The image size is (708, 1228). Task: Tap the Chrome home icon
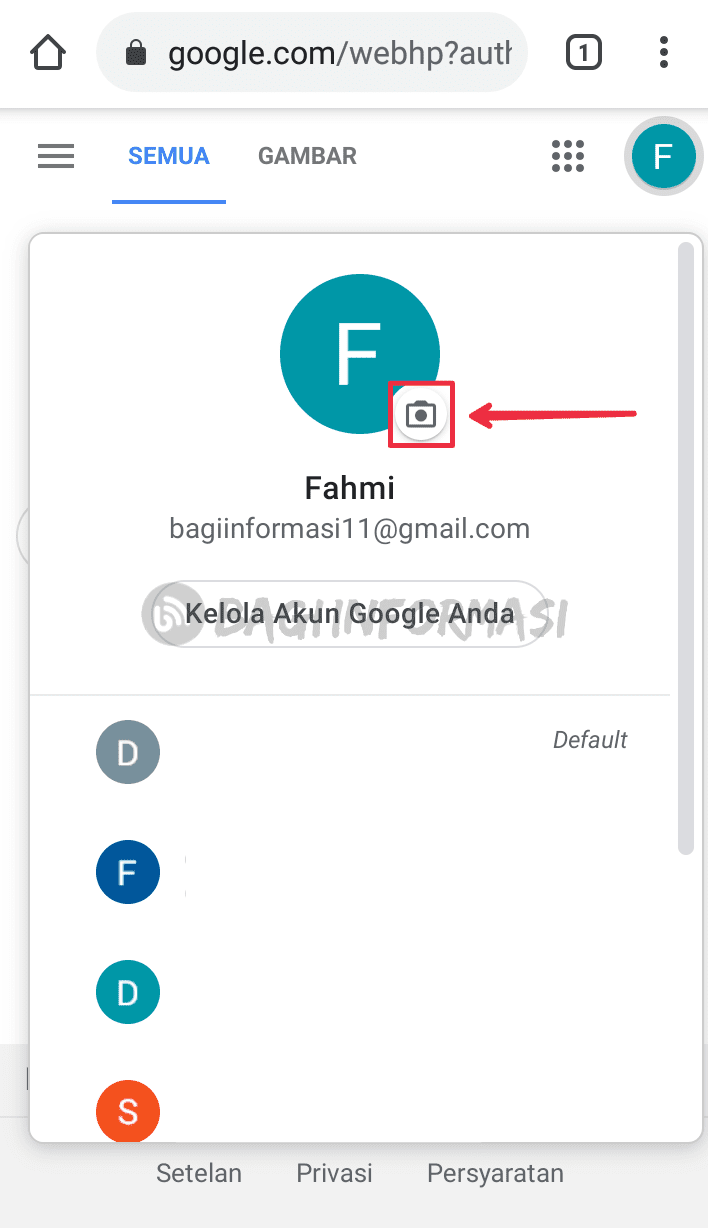coord(47,52)
